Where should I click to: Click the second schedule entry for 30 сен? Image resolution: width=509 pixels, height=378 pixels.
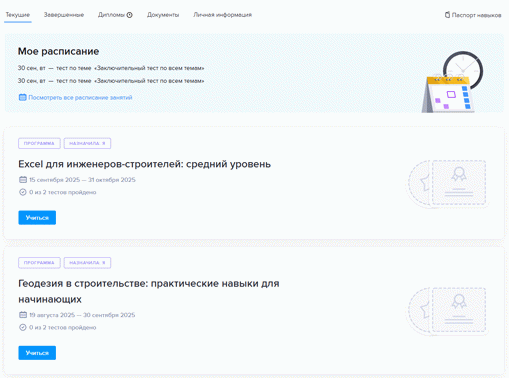tap(111, 81)
